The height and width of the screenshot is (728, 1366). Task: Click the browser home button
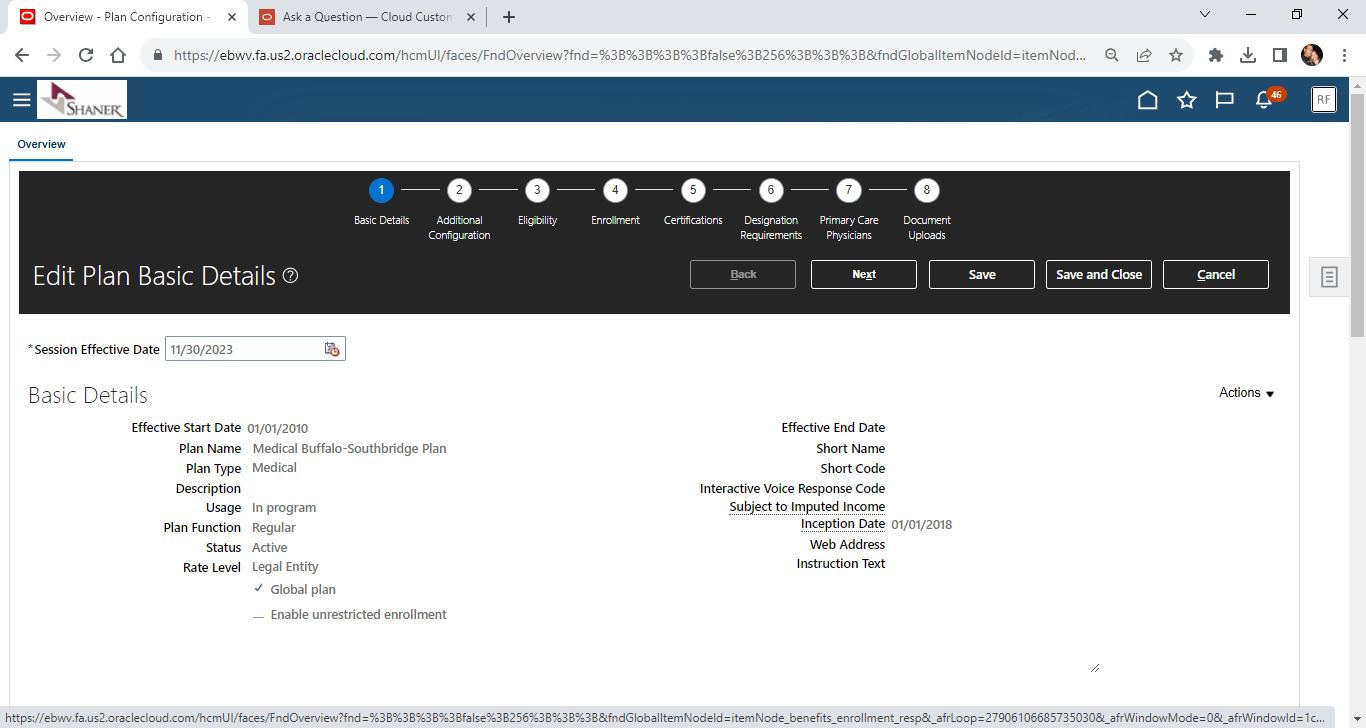[x=118, y=56]
